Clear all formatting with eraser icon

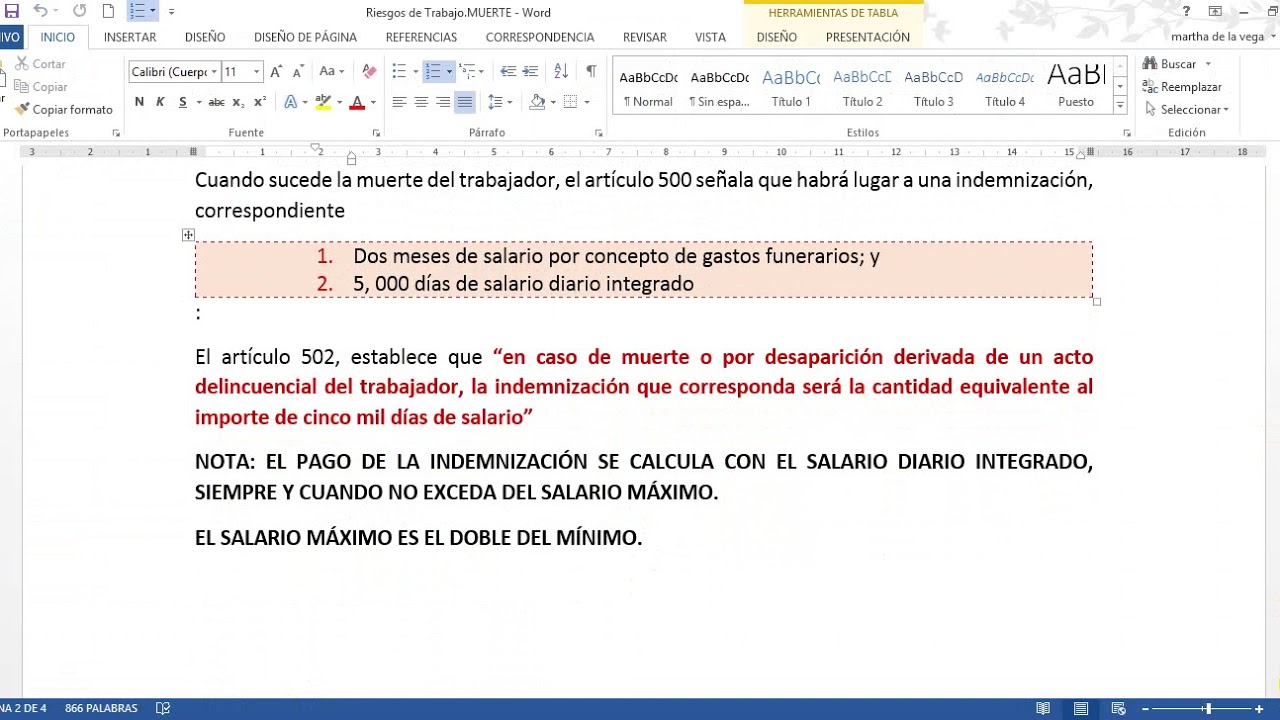pos(369,72)
